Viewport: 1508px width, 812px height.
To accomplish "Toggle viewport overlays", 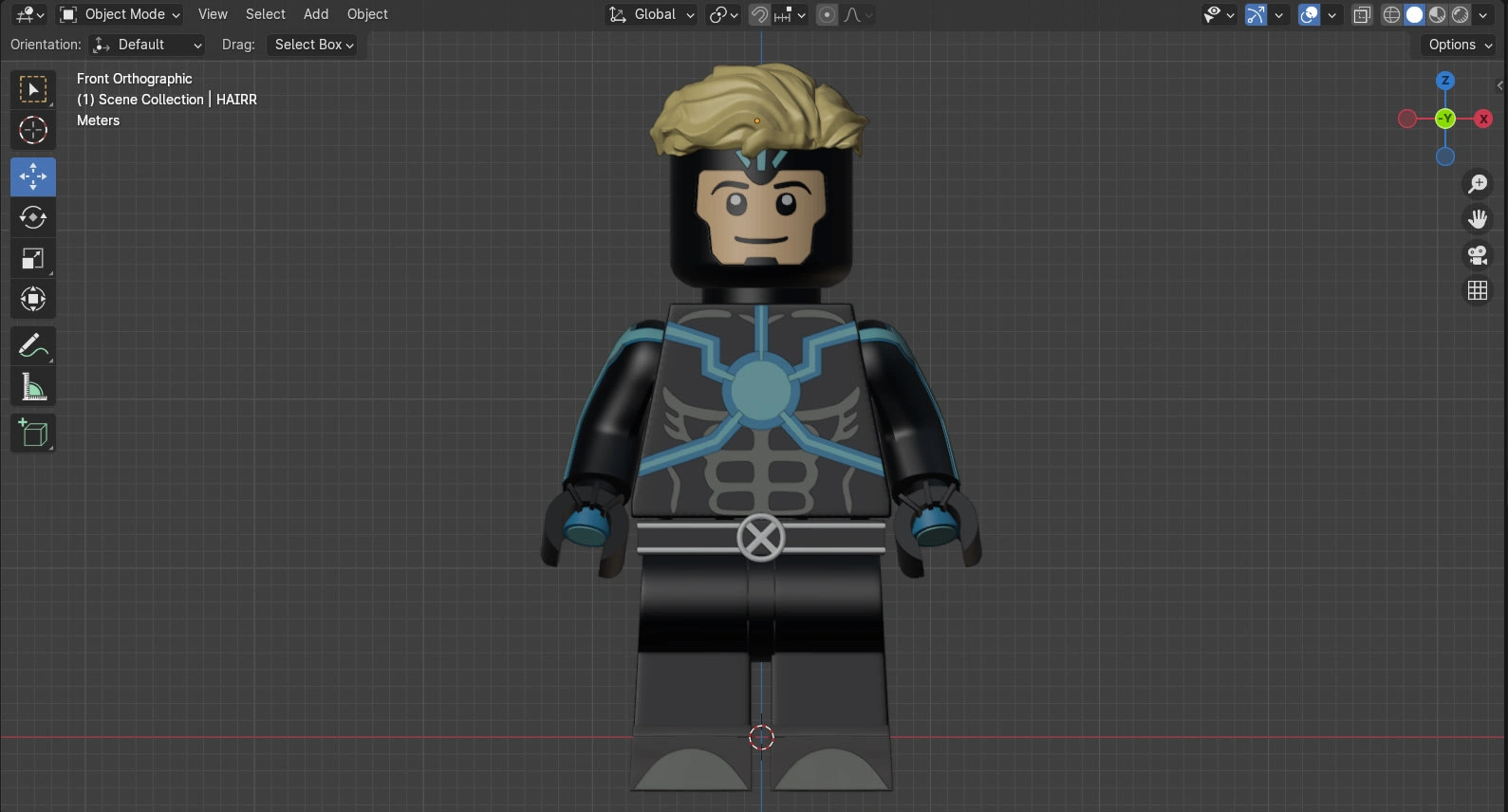I will [x=1309, y=14].
